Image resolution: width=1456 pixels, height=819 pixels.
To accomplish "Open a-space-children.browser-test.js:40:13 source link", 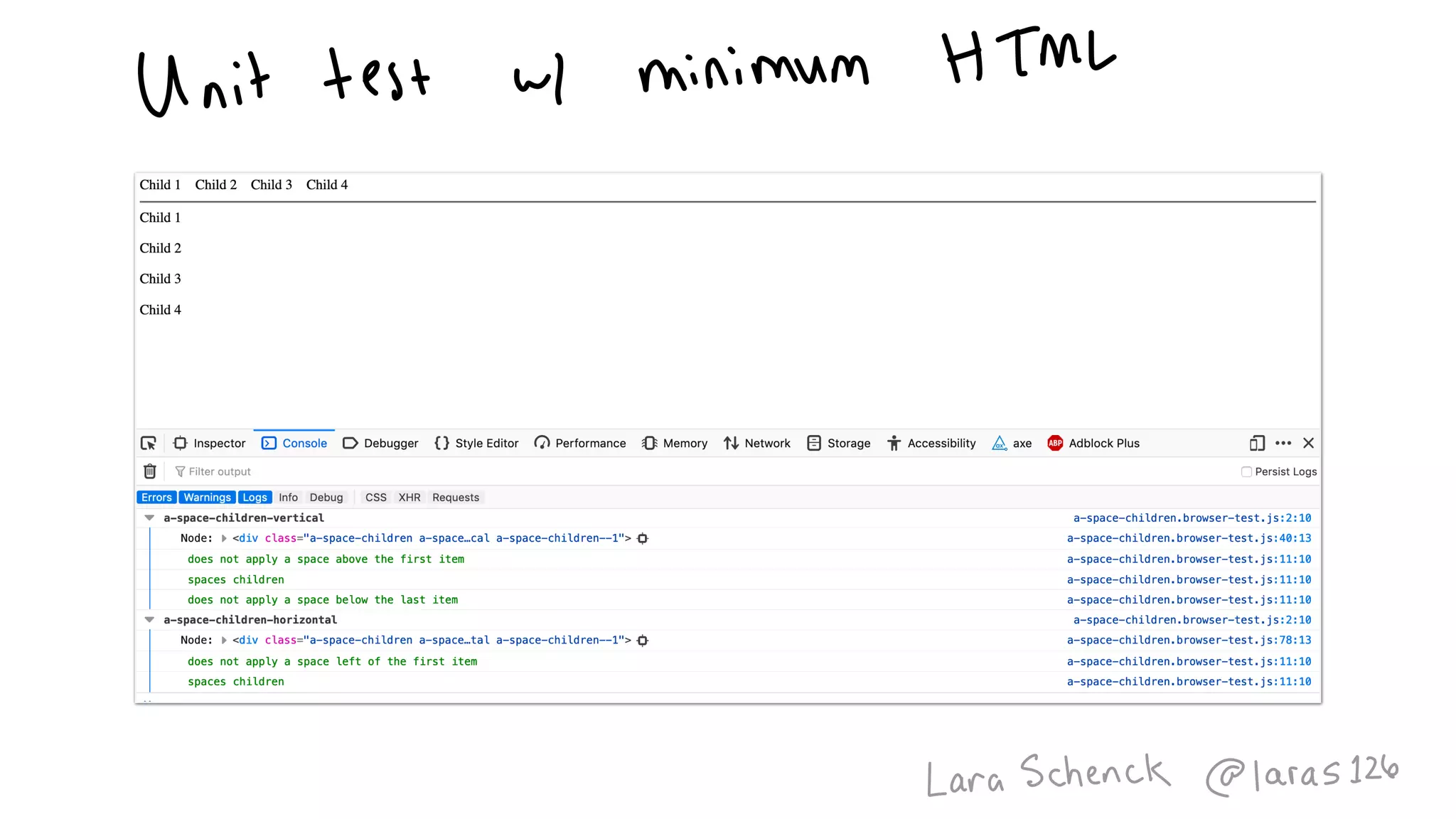I will tap(1189, 538).
